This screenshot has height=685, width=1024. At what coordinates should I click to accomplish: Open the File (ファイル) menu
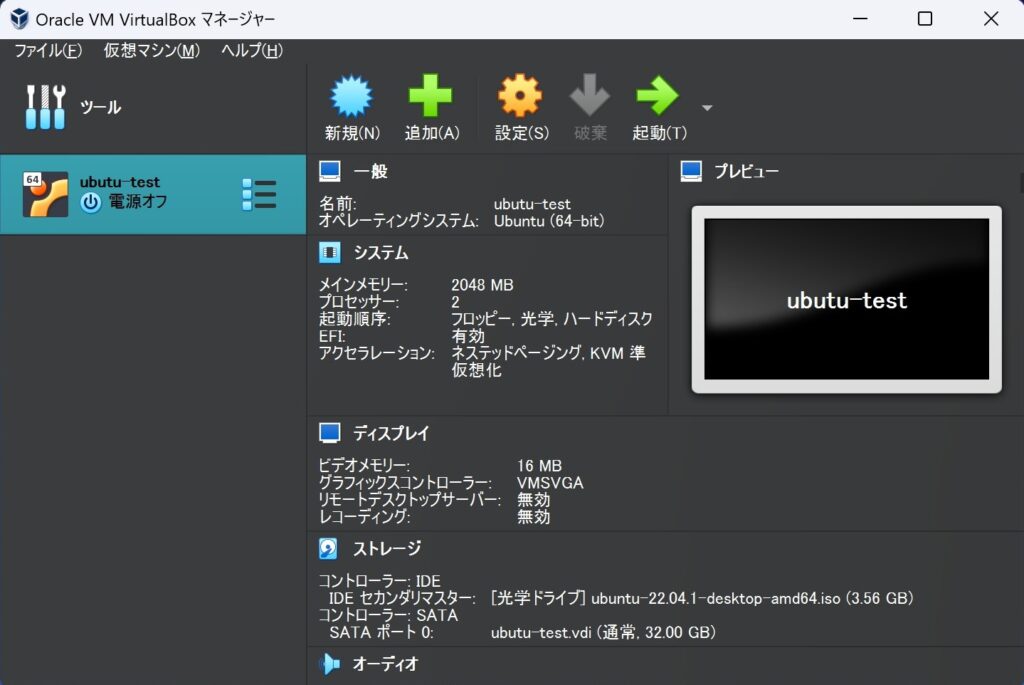click(48, 51)
